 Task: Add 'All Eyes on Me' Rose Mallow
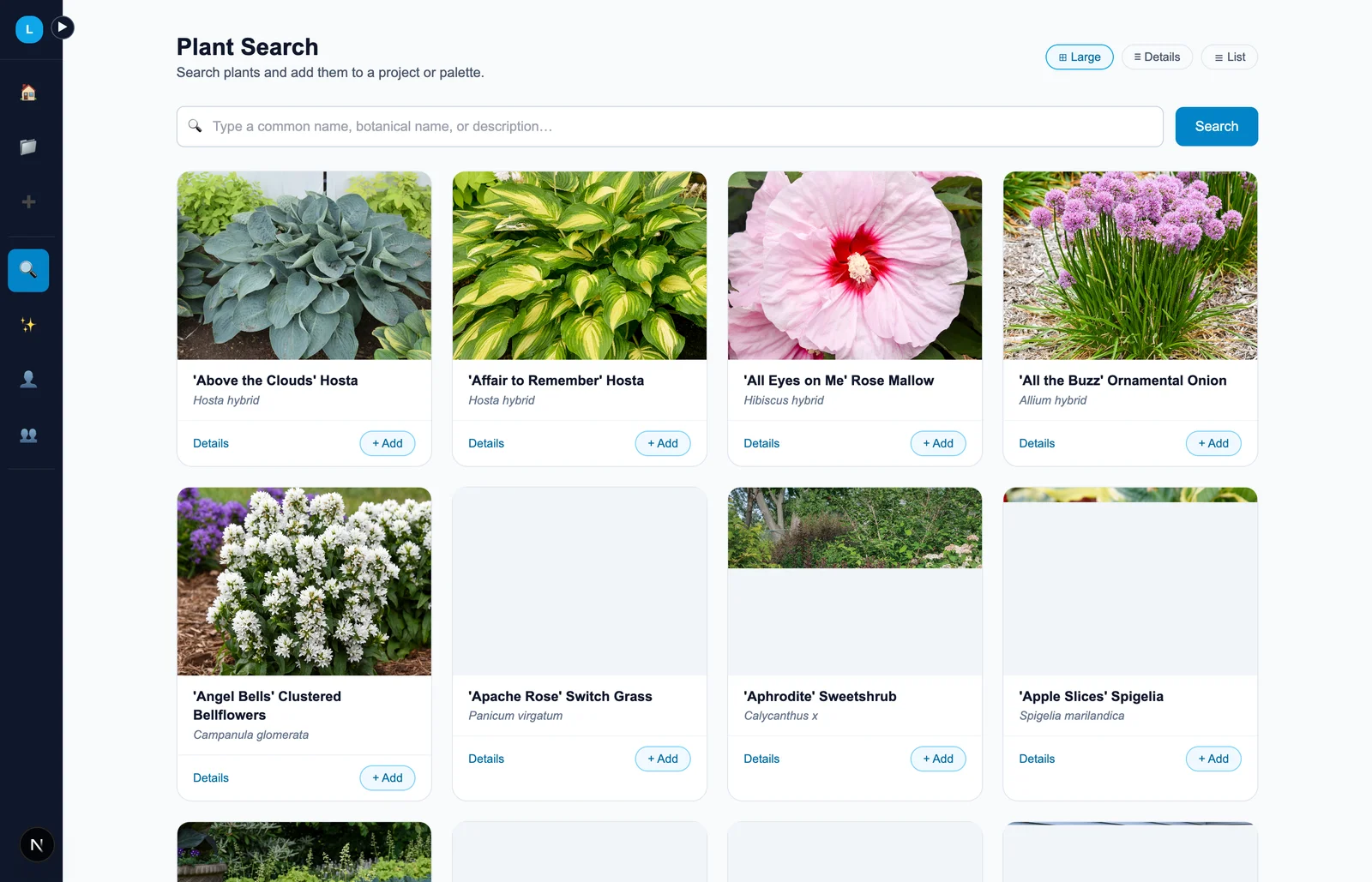point(938,443)
